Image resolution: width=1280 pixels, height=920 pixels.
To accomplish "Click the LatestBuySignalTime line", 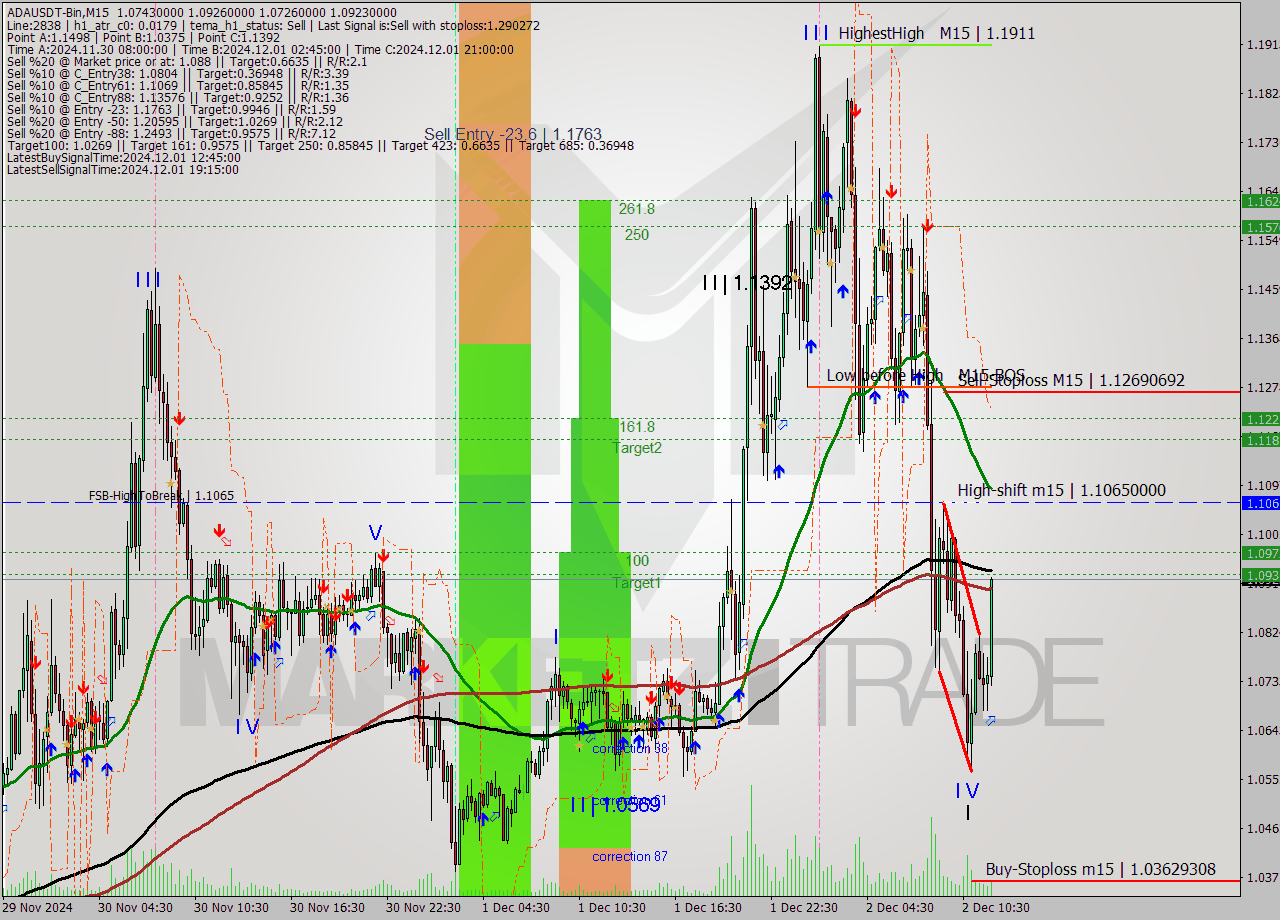I will pos(123,157).
